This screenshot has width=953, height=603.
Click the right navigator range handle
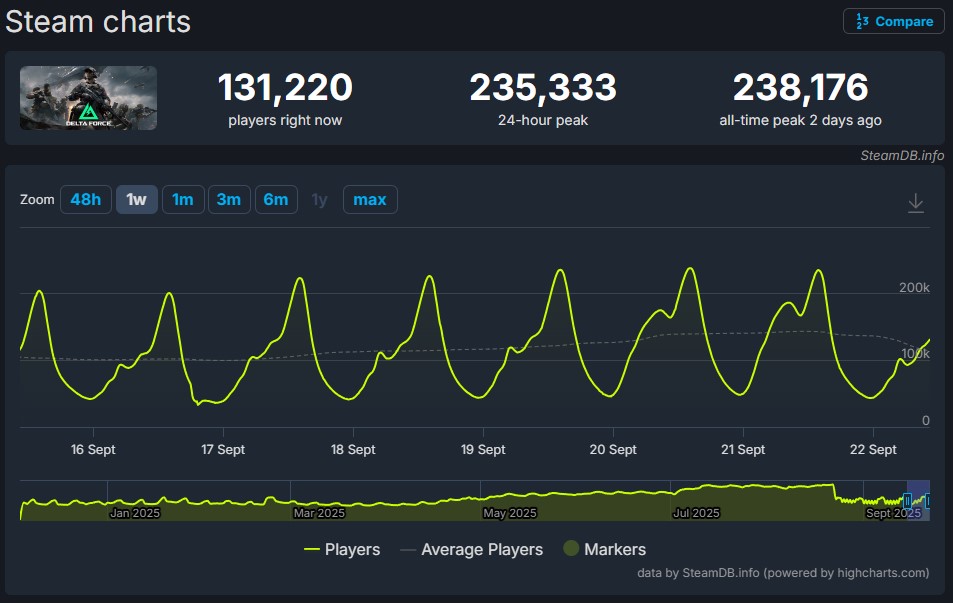point(928,500)
